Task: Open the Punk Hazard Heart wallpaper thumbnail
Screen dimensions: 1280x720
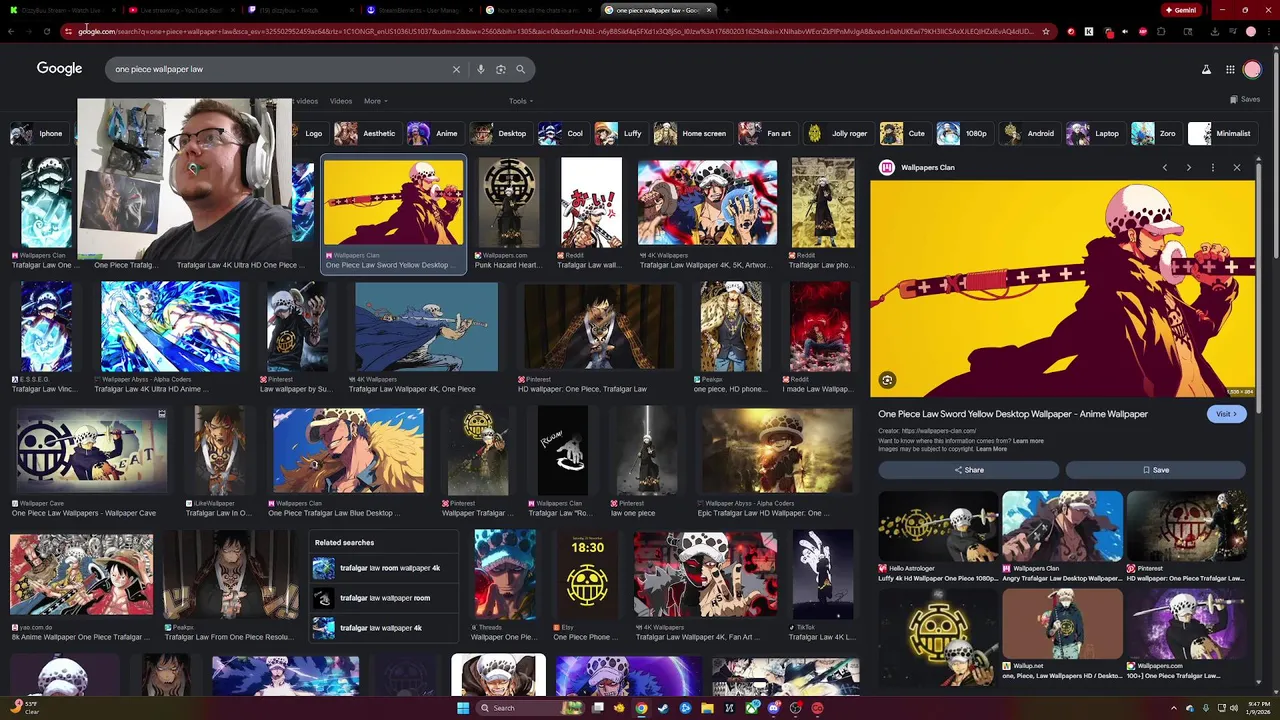Action: click(508, 203)
